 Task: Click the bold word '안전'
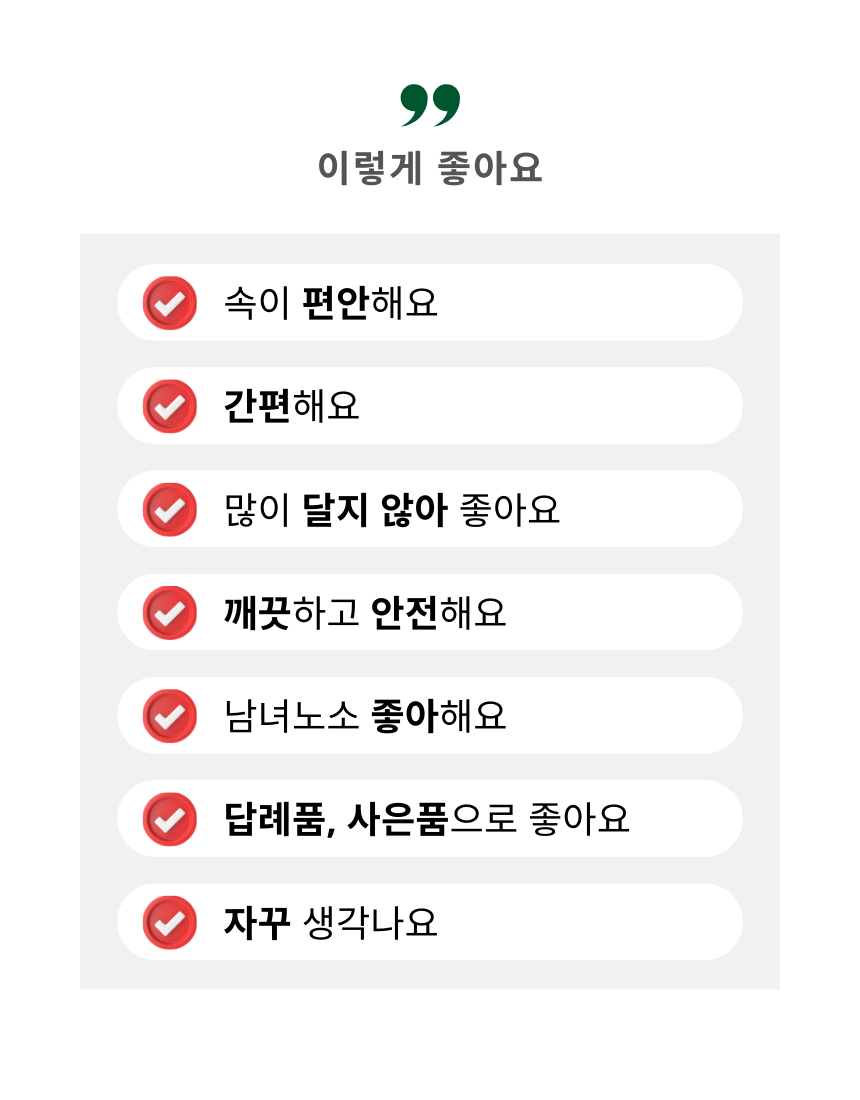[404, 612]
